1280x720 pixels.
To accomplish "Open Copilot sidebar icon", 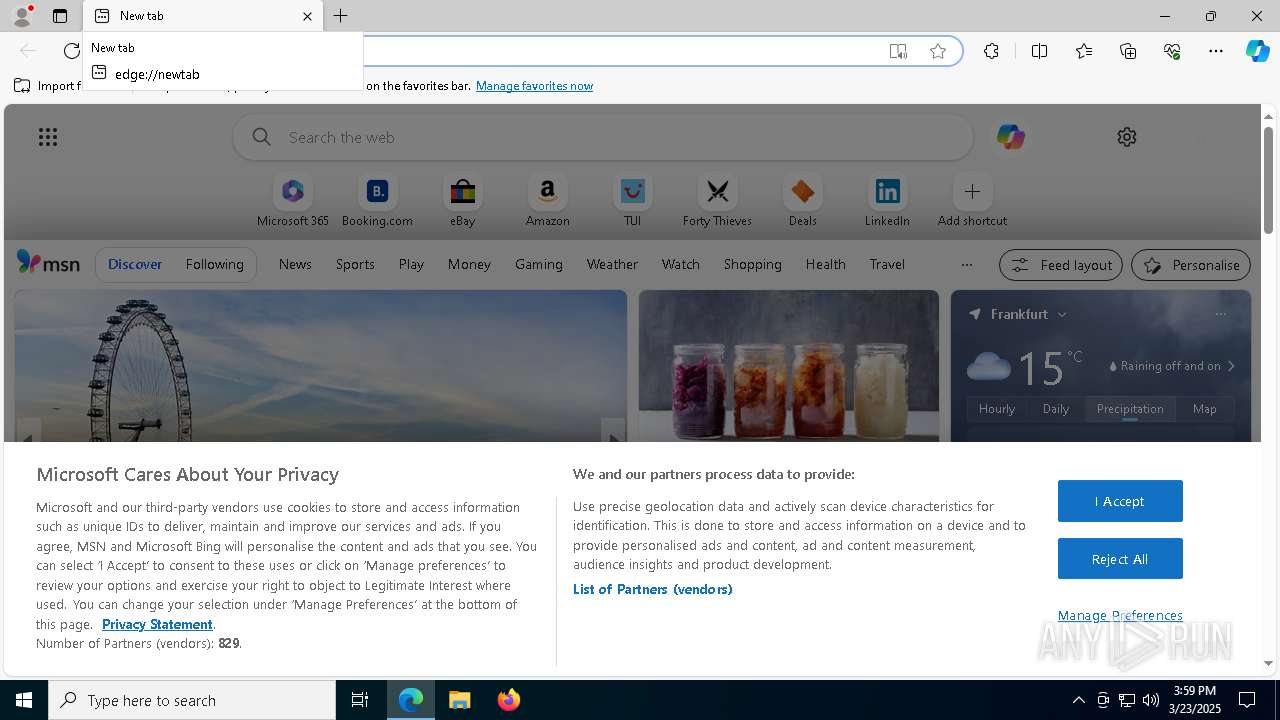I will tap(1257, 51).
